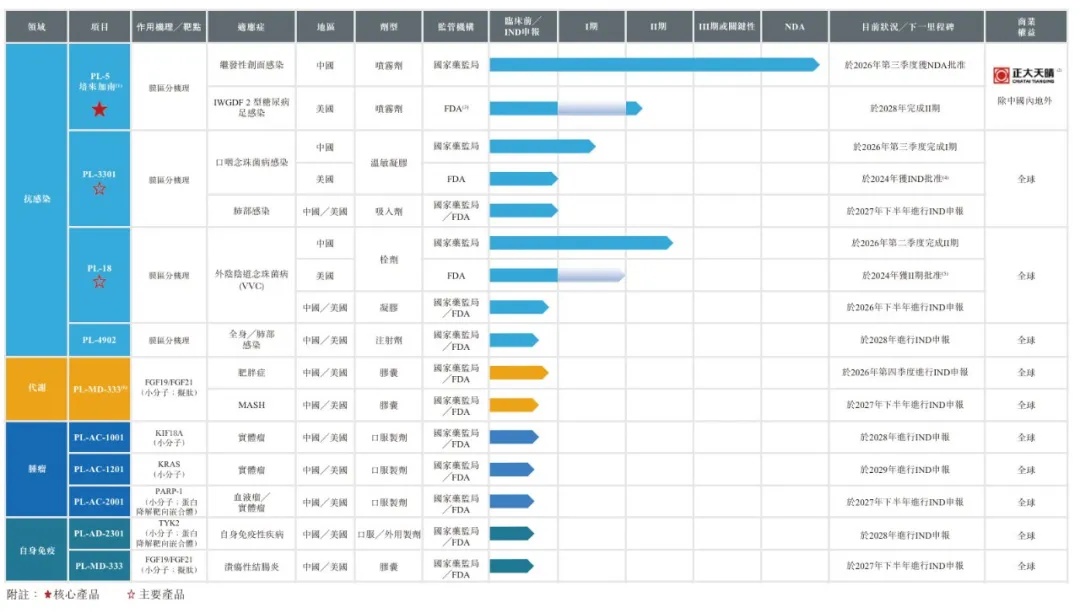
Task: Click the NDA column header
Action: [x=795, y=27]
